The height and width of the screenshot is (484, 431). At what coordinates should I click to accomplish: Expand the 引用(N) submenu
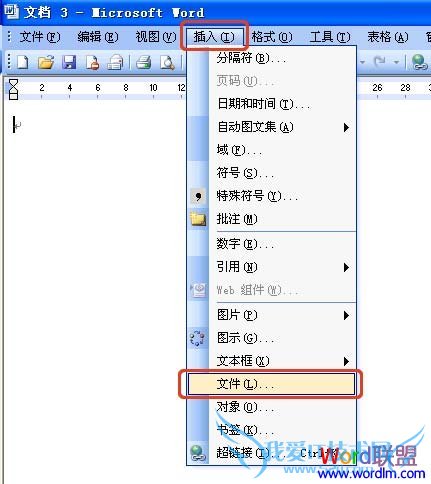pyautogui.click(x=271, y=267)
